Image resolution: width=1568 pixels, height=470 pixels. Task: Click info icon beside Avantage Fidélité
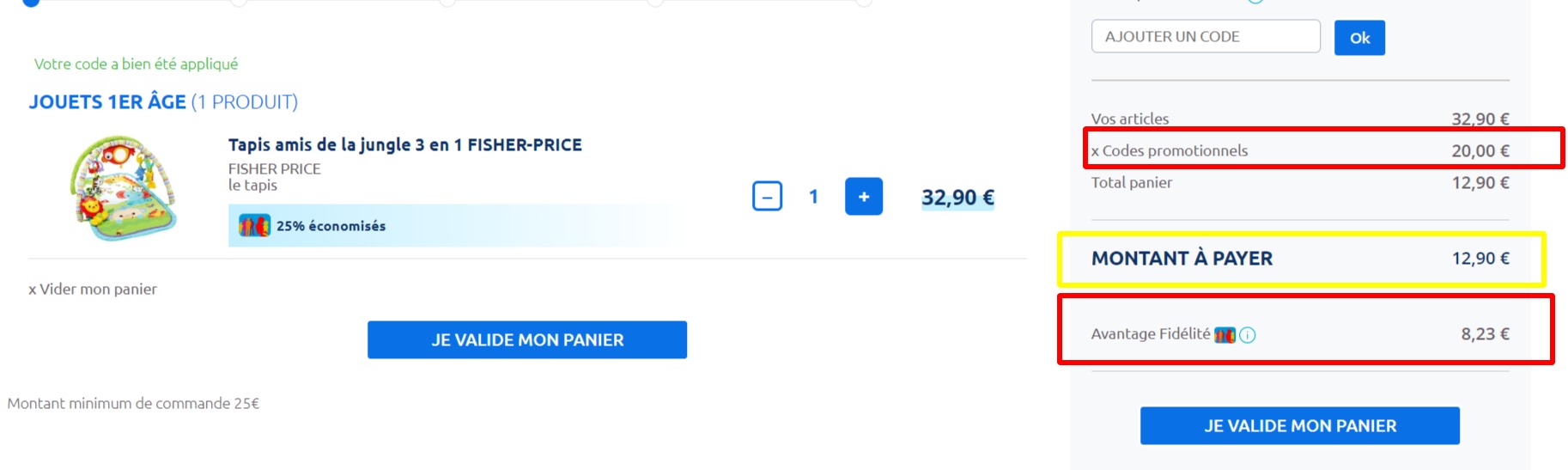(x=1248, y=335)
